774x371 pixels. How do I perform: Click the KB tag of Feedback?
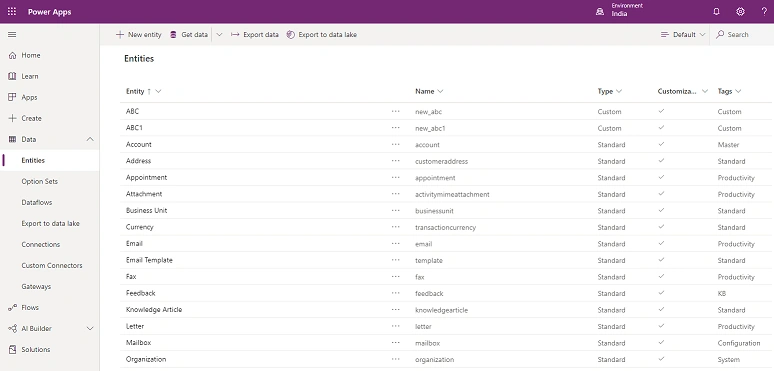(722, 294)
